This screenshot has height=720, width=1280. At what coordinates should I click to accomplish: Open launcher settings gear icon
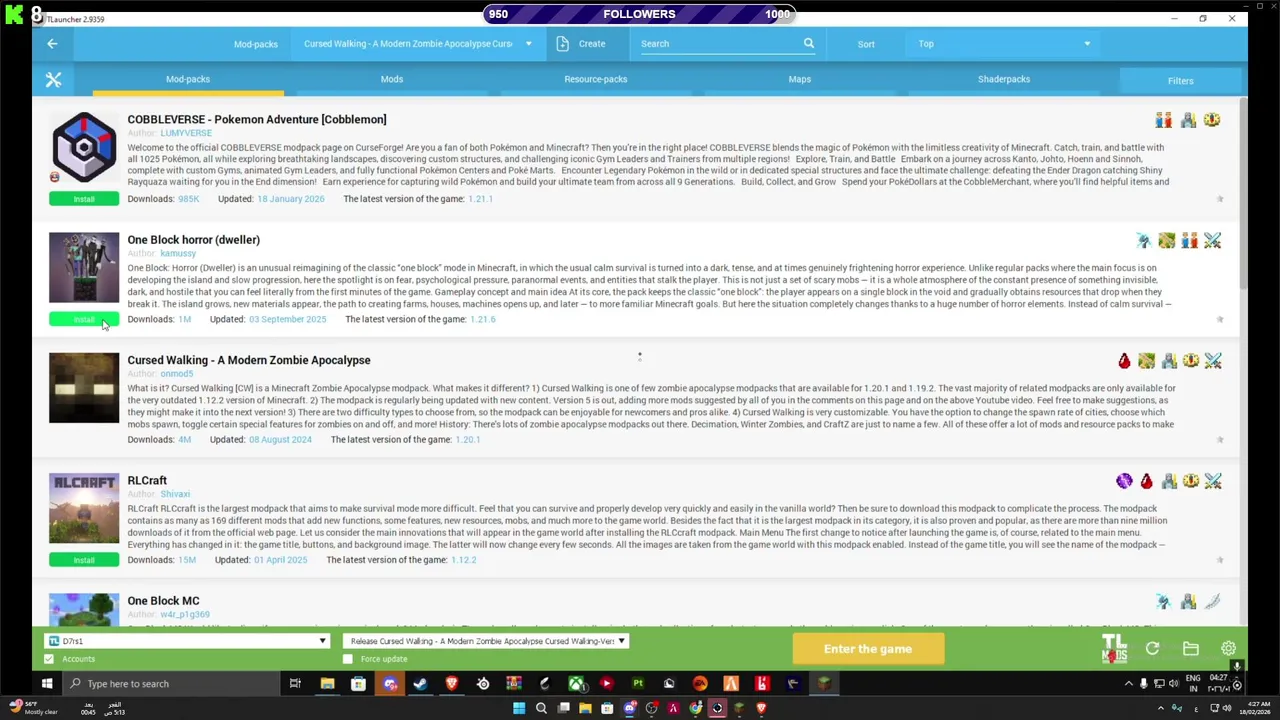tap(1228, 649)
